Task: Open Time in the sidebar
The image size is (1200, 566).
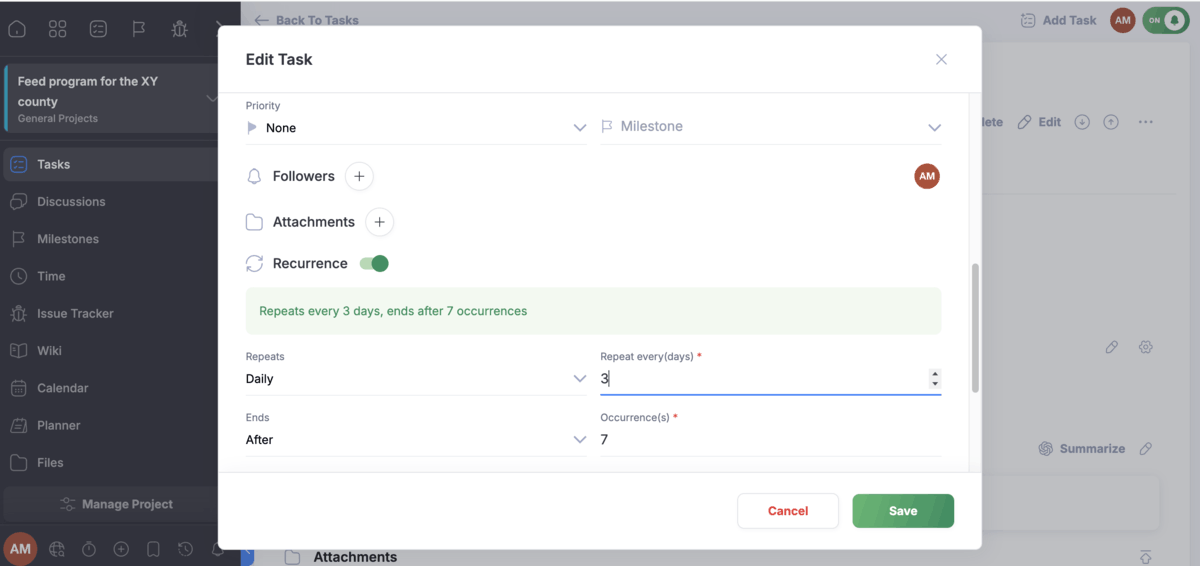Action: (110, 276)
